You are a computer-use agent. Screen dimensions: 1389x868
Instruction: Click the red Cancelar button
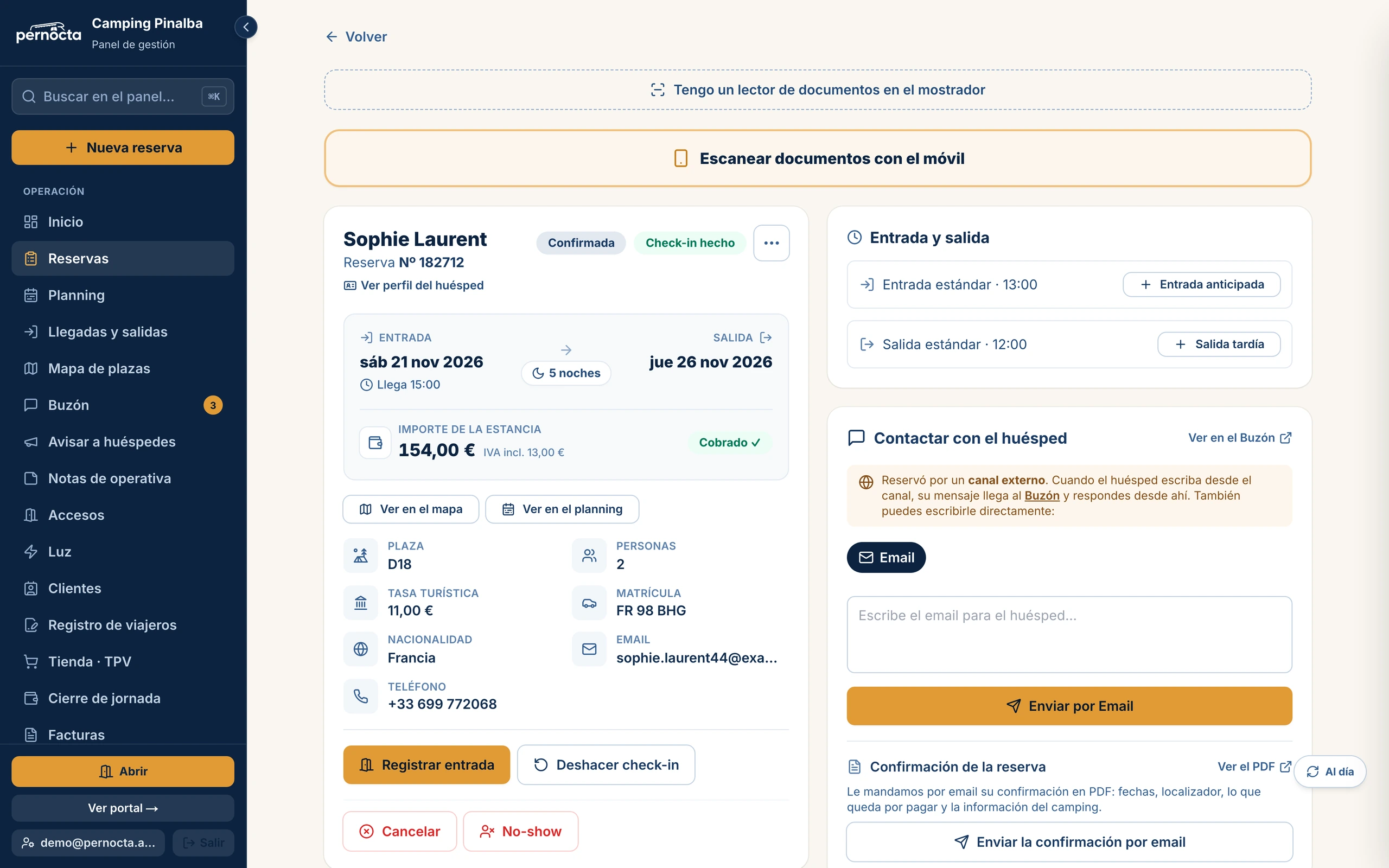tap(399, 831)
